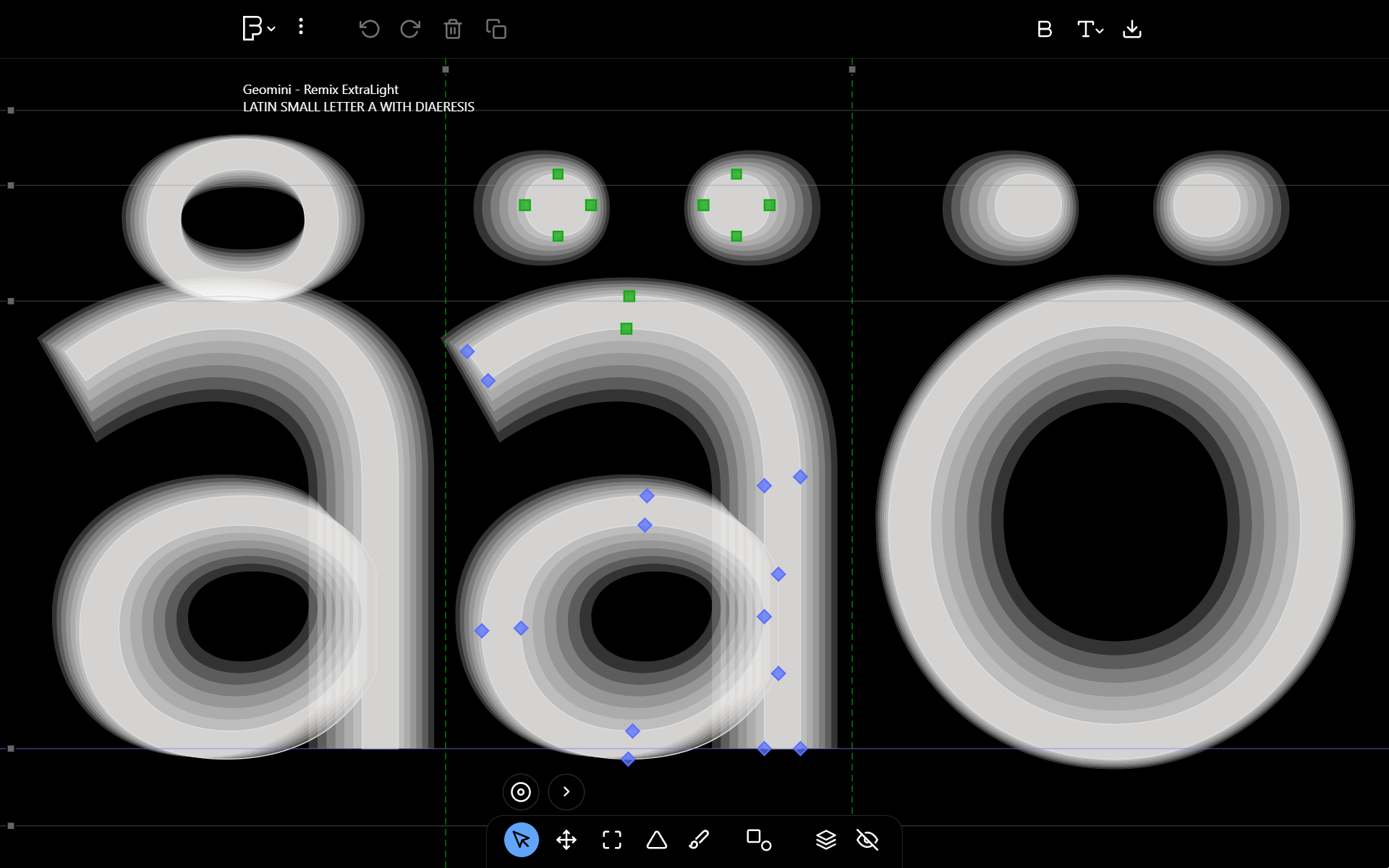Activate the move/pan tool
Viewport: 1389px width, 868px height.
pos(566,840)
